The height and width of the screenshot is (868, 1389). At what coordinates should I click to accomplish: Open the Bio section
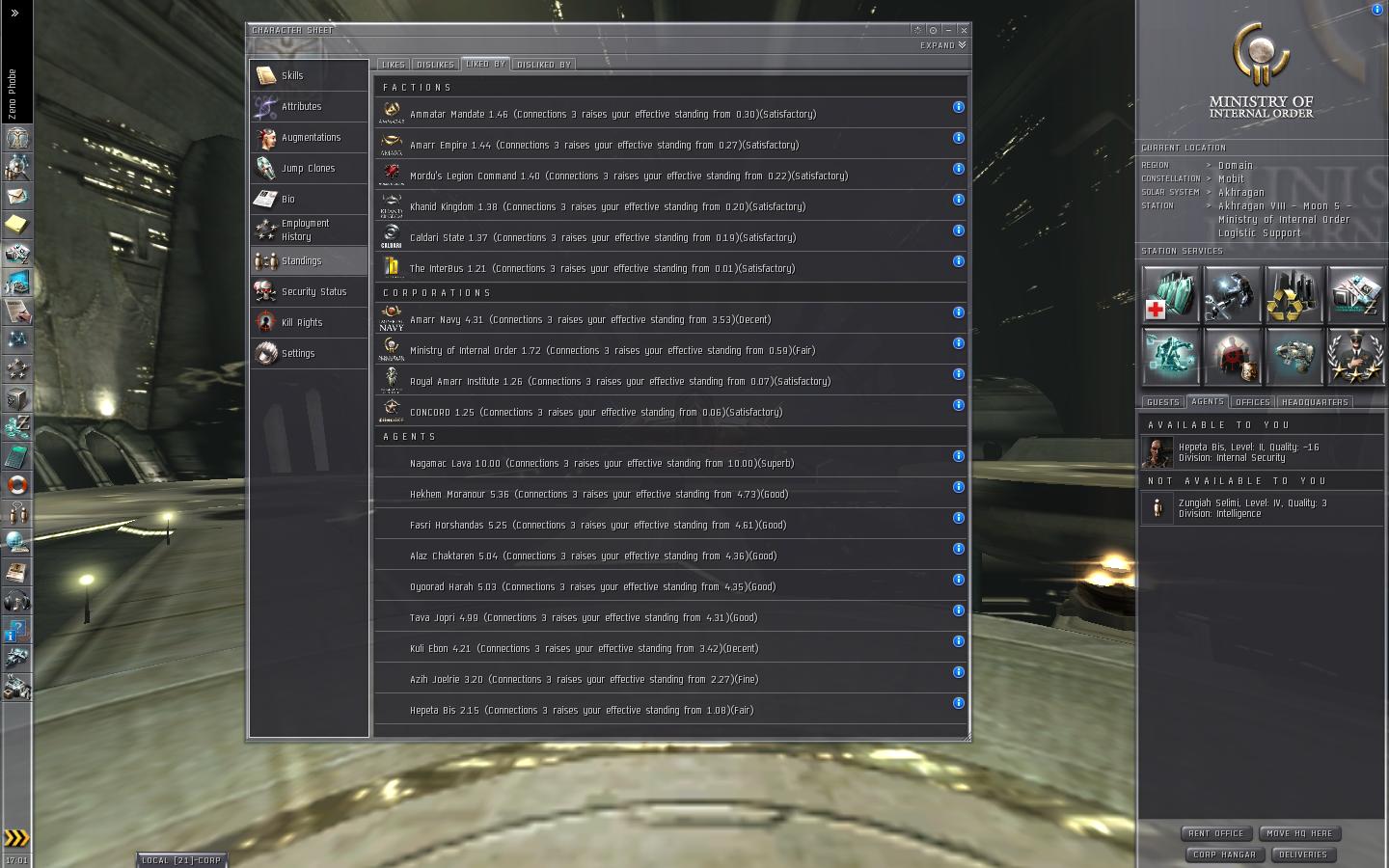tap(309, 199)
